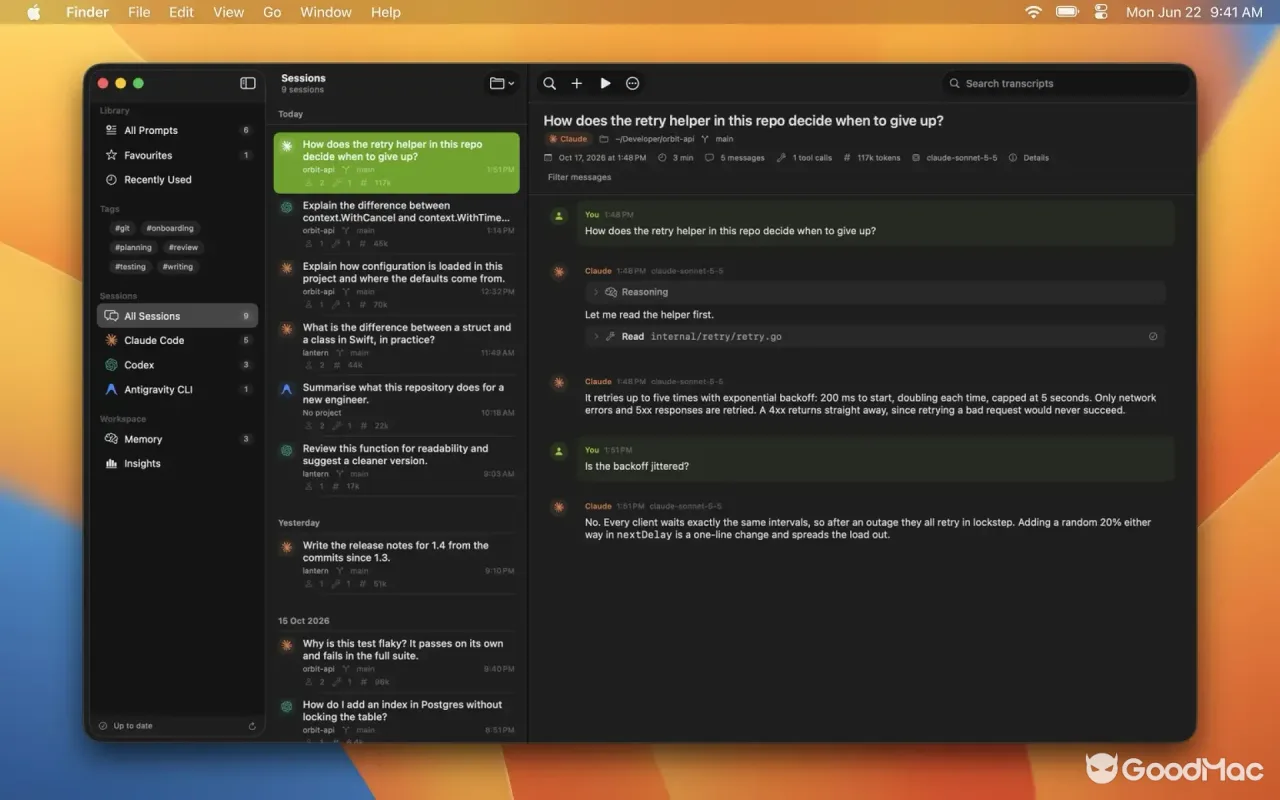Click the refresh icon beside Up to date
This screenshot has height=800, width=1280.
tap(252, 726)
